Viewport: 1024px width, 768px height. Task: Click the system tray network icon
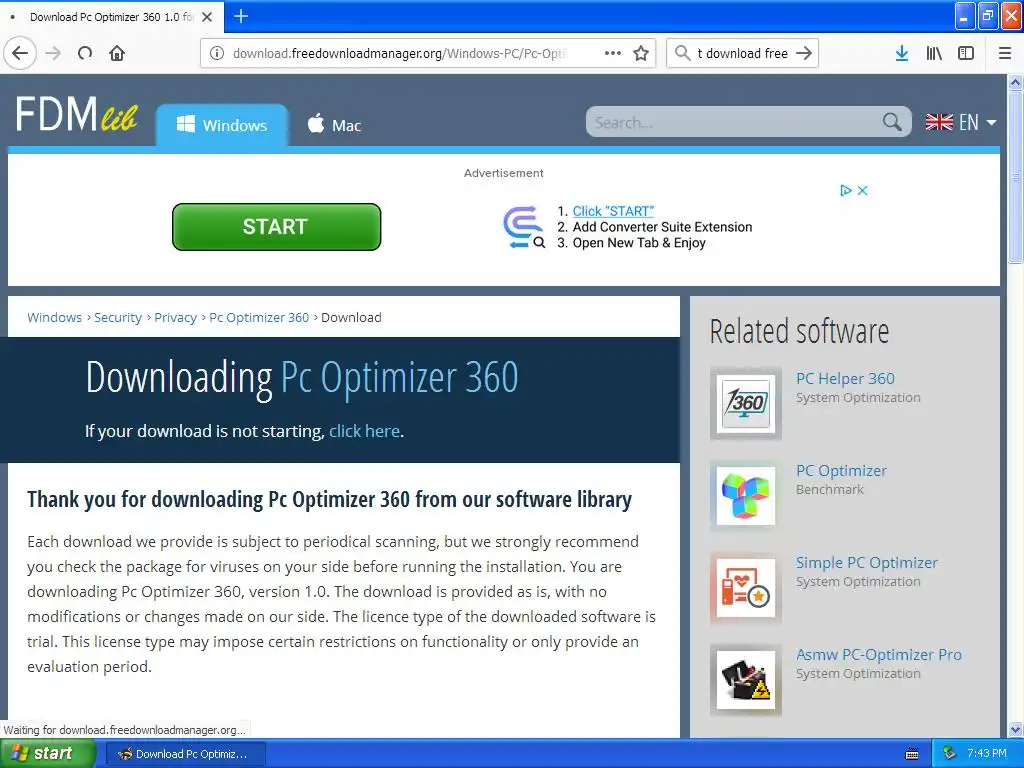(950, 754)
